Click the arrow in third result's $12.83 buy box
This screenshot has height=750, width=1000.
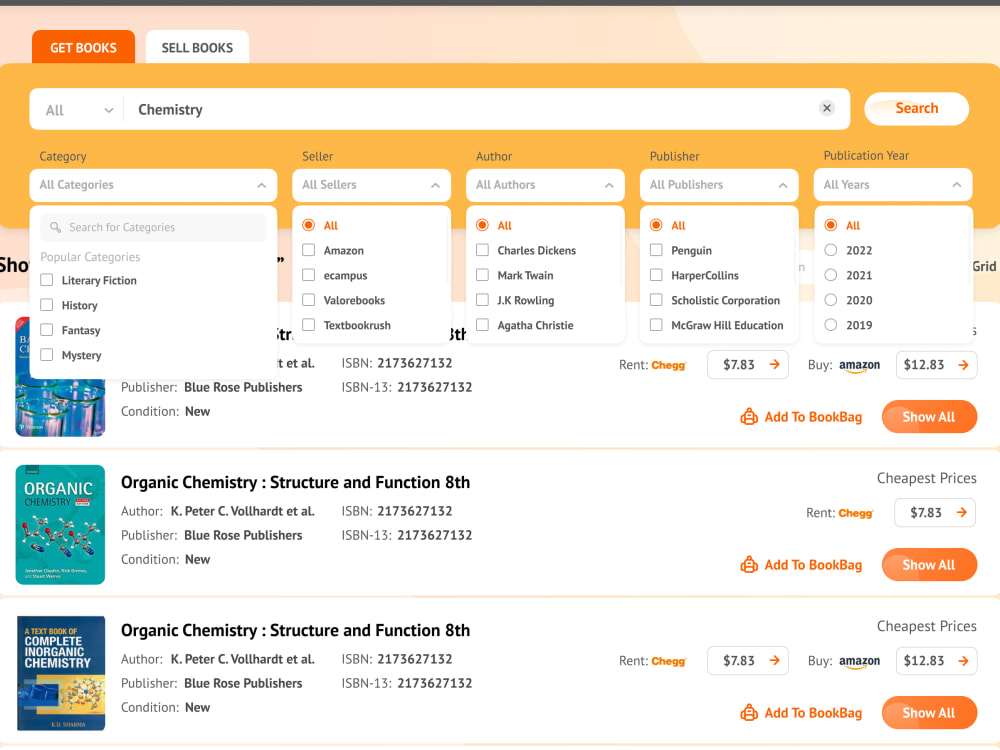[963, 661]
